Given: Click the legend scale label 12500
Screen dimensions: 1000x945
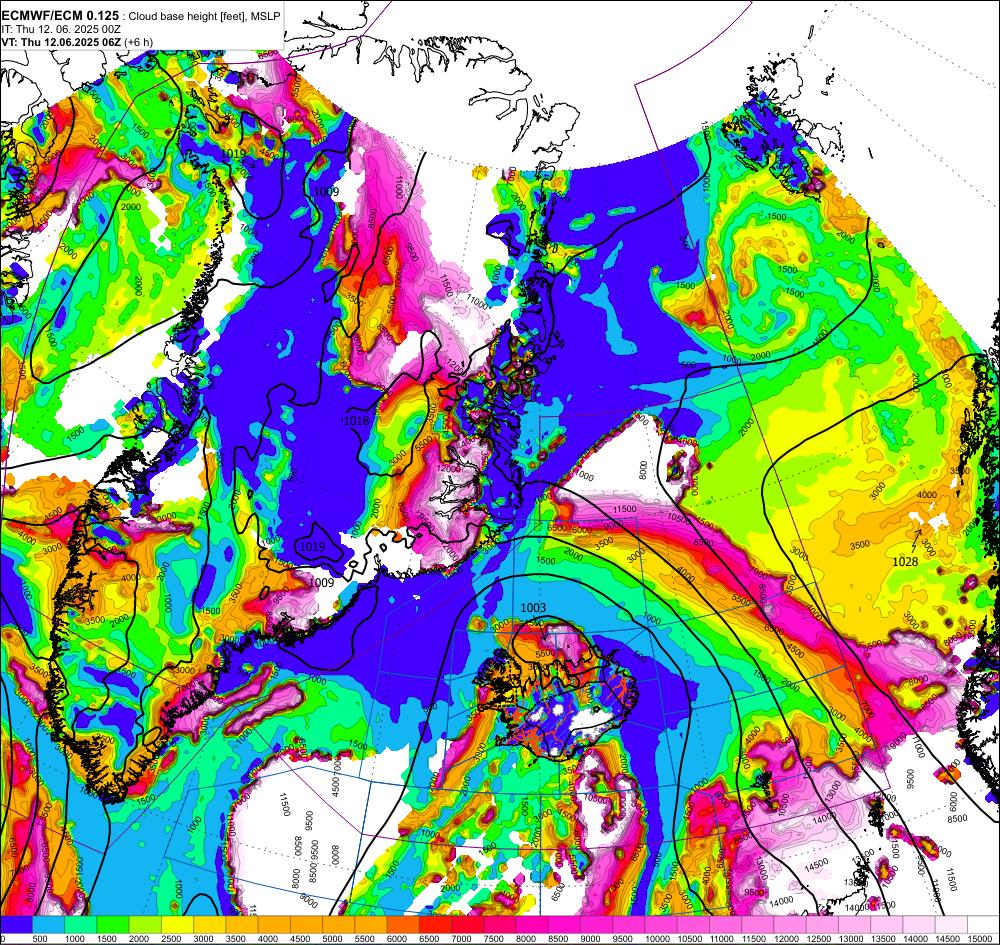Looking at the screenshot, I should tap(820, 938).
